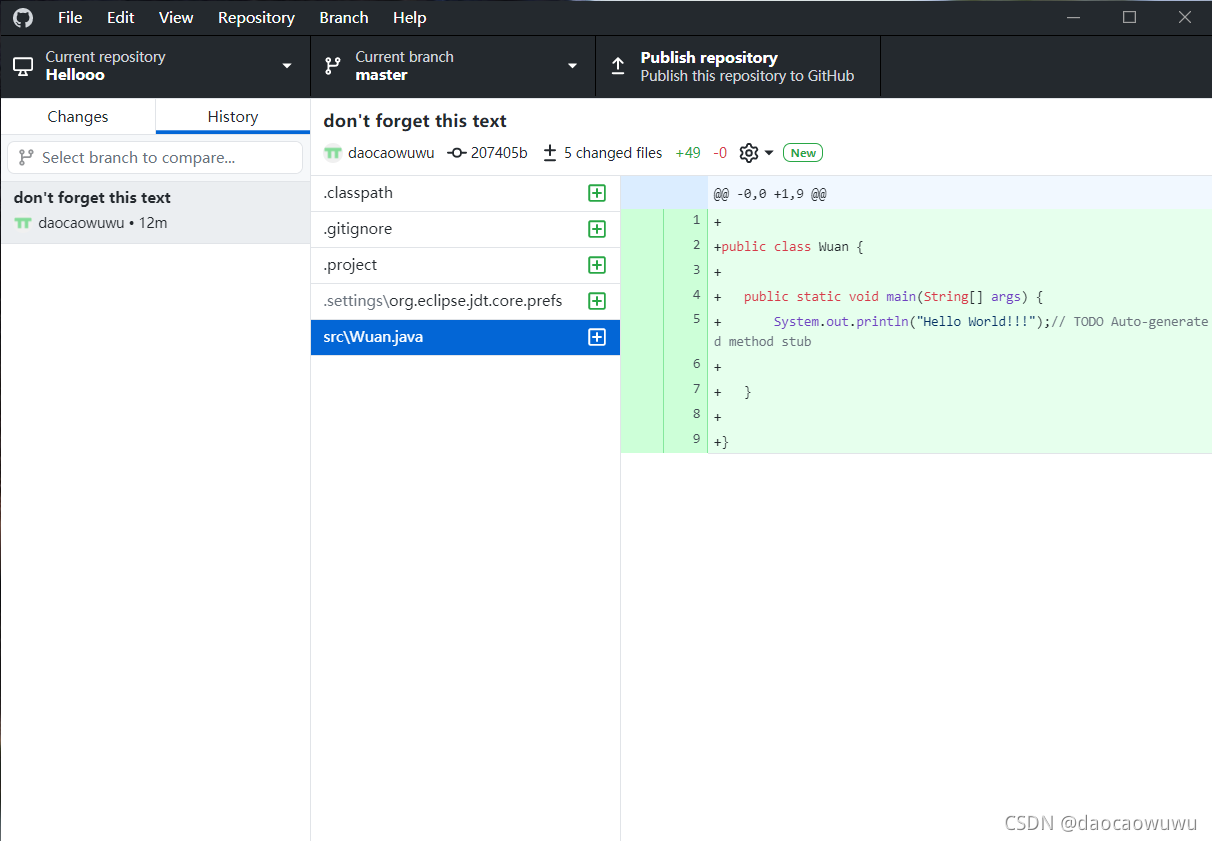Click the current repository computer icon
The height and width of the screenshot is (841, 1212).
click(x=22, y=65)
